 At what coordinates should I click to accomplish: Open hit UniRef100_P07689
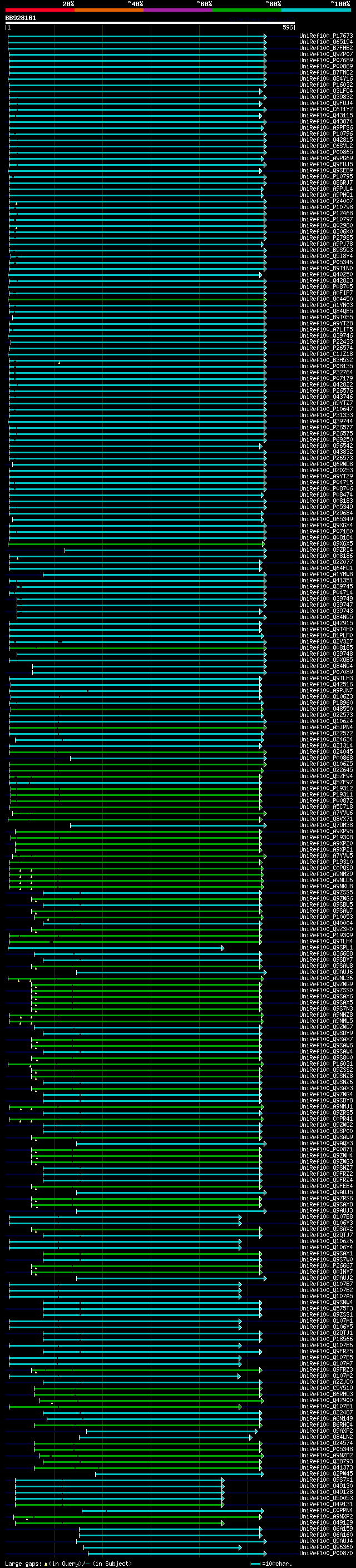326,60
